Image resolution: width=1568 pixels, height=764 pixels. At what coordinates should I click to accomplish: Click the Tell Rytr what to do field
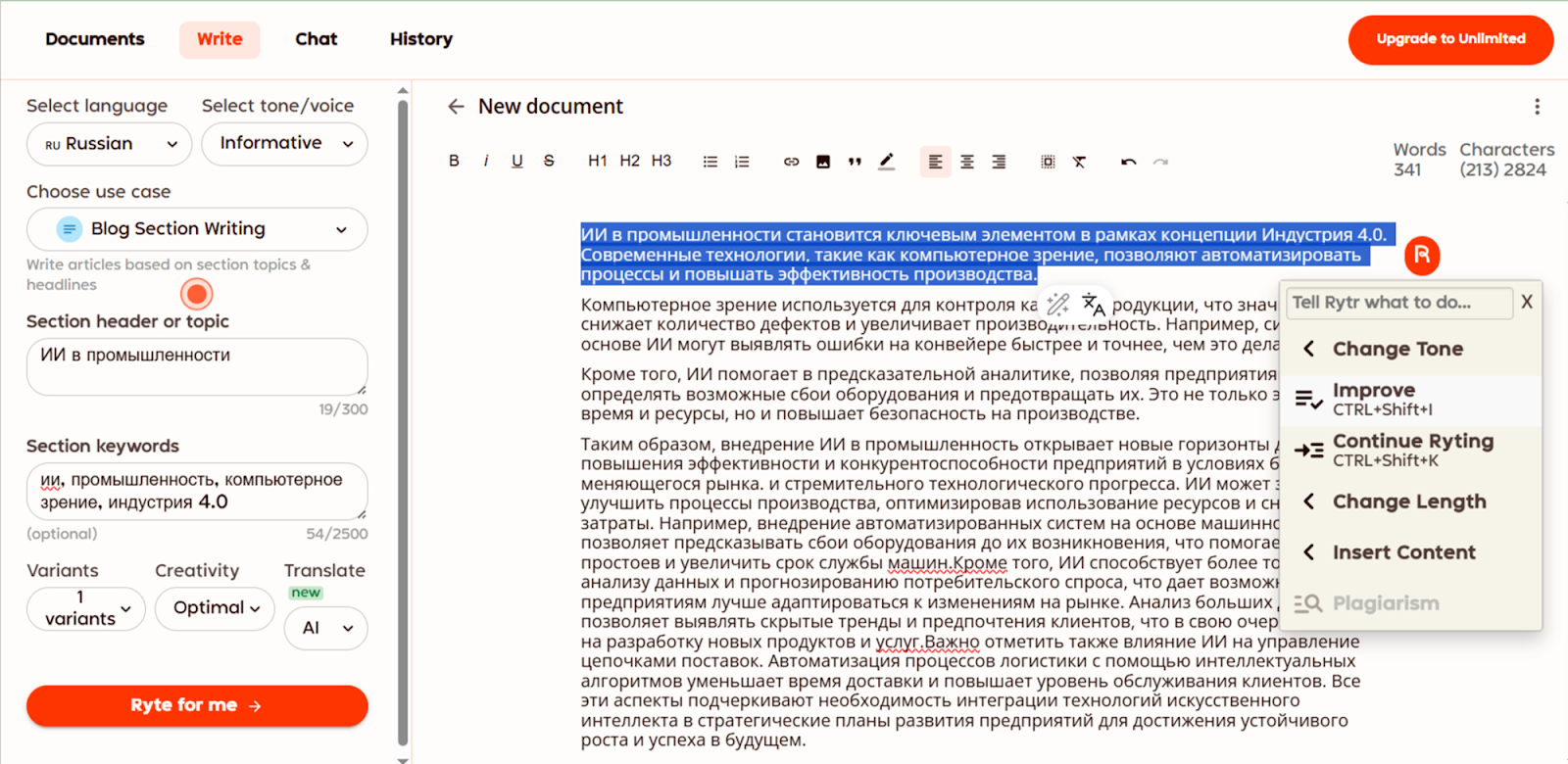(1398, 303)
